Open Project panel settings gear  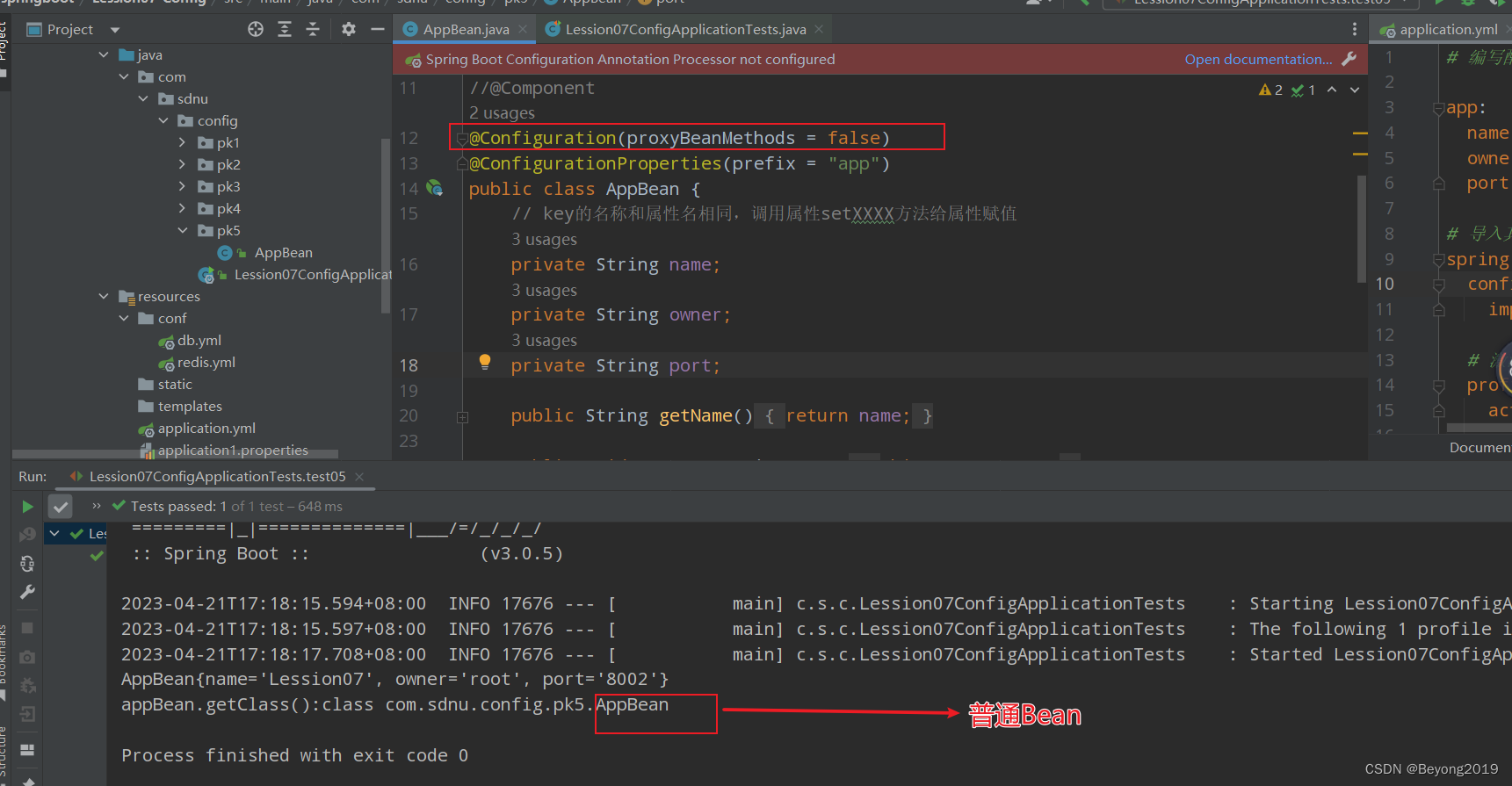click(x=349, y=29)
